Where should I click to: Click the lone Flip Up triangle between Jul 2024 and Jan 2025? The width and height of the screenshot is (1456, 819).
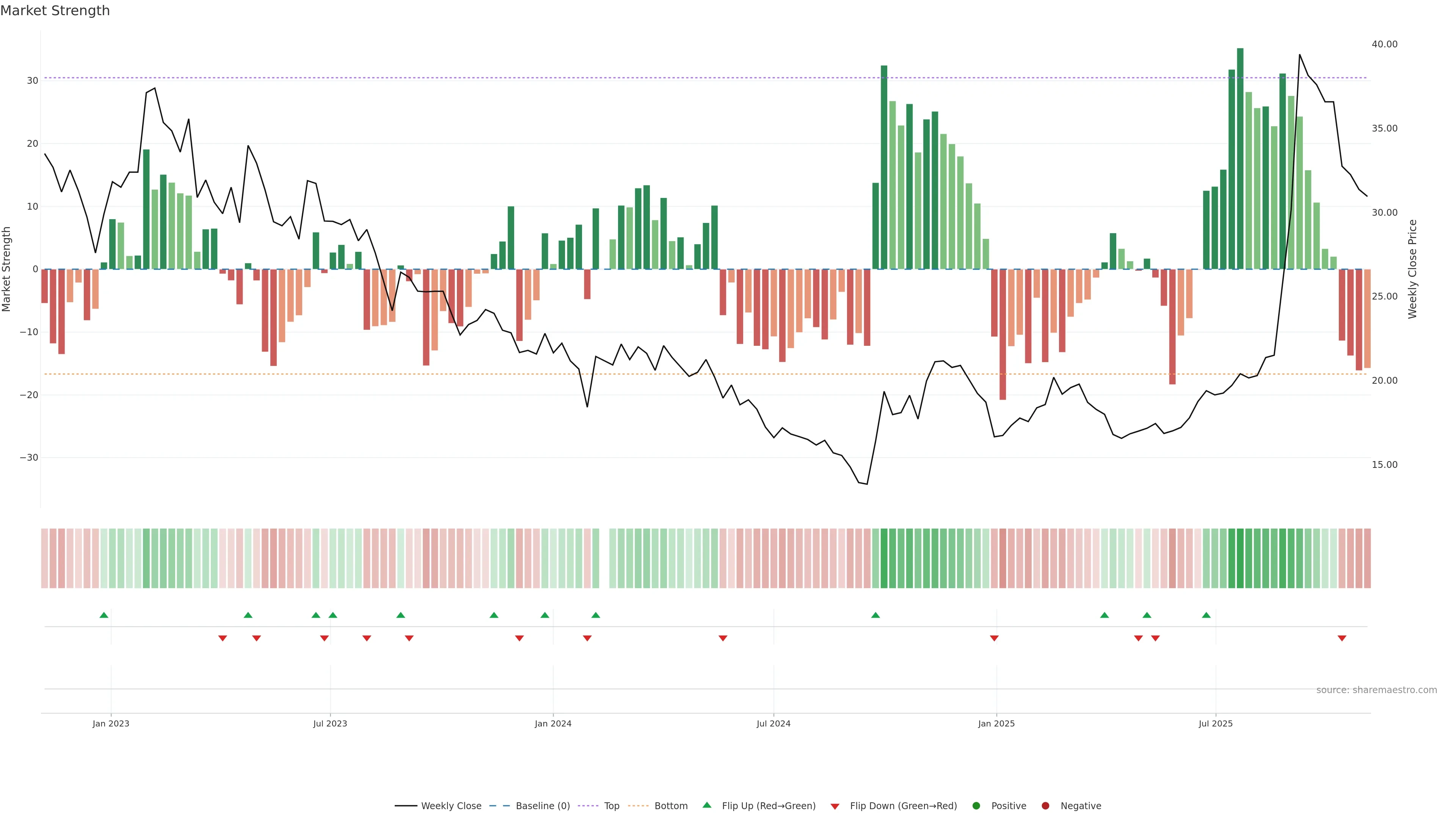click(x=875, y=615)
